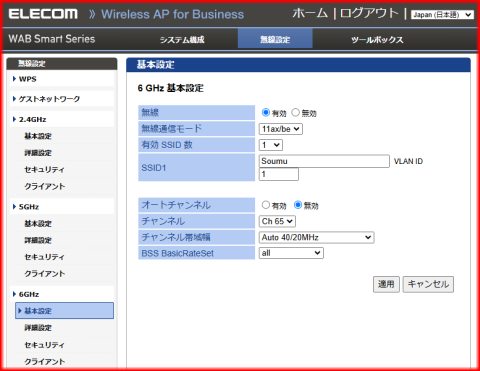Switch to the システム構成 tab
This screenshot has height=371, width=480.
[x=182, y=40]
